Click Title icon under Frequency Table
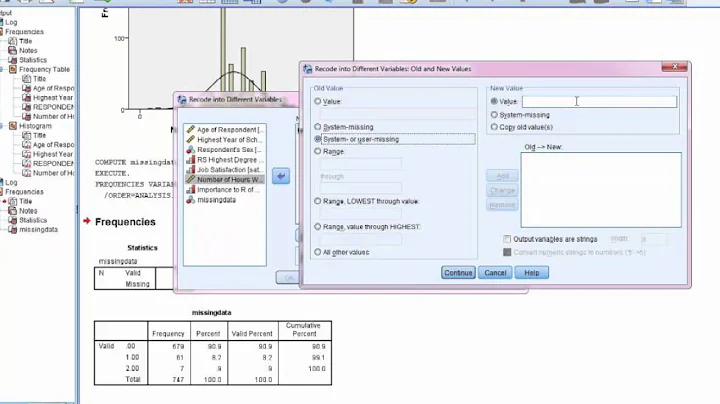720x404 pixels. tap(27, 79)
